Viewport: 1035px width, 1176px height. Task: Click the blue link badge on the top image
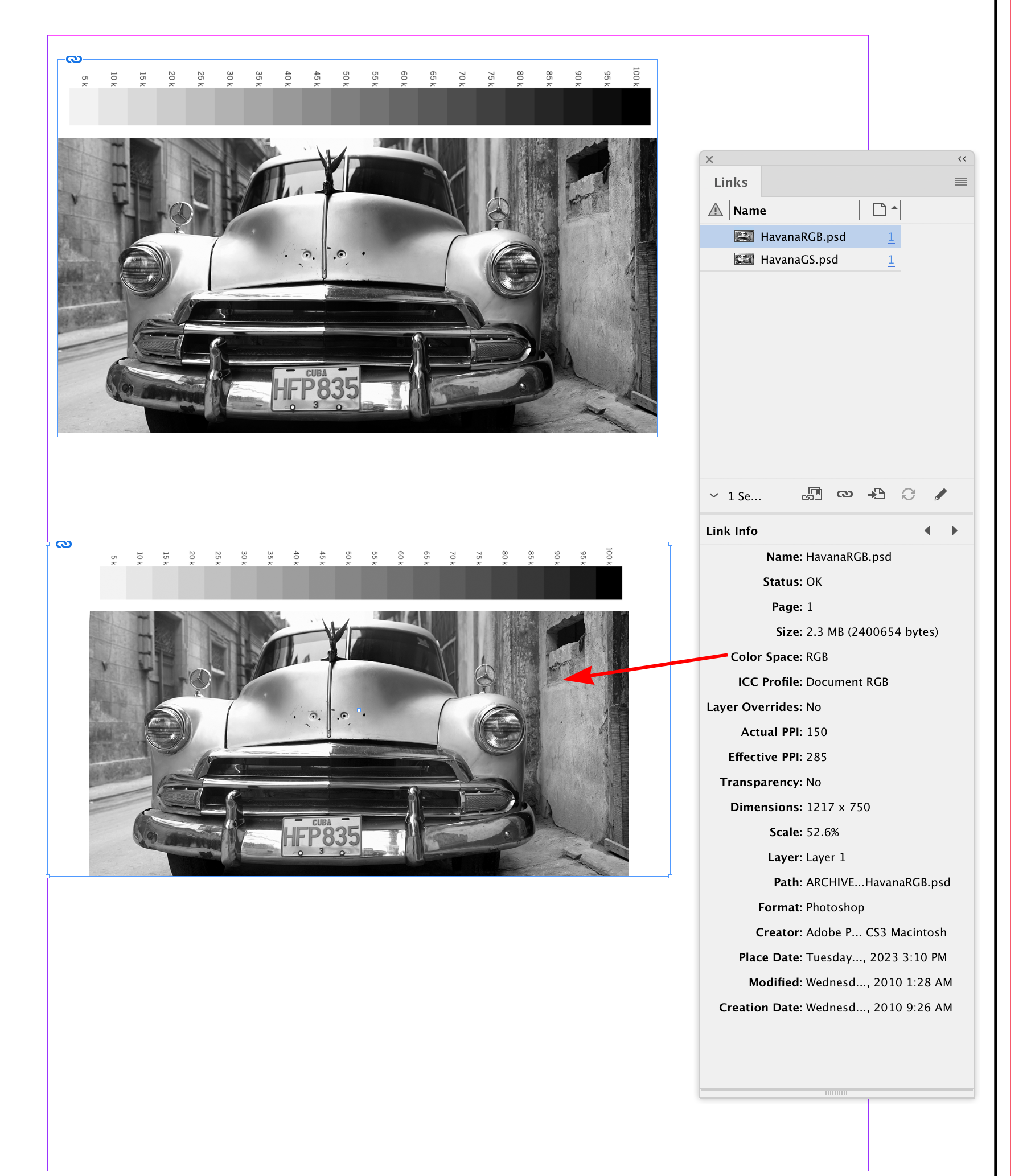tap(73, 59)
